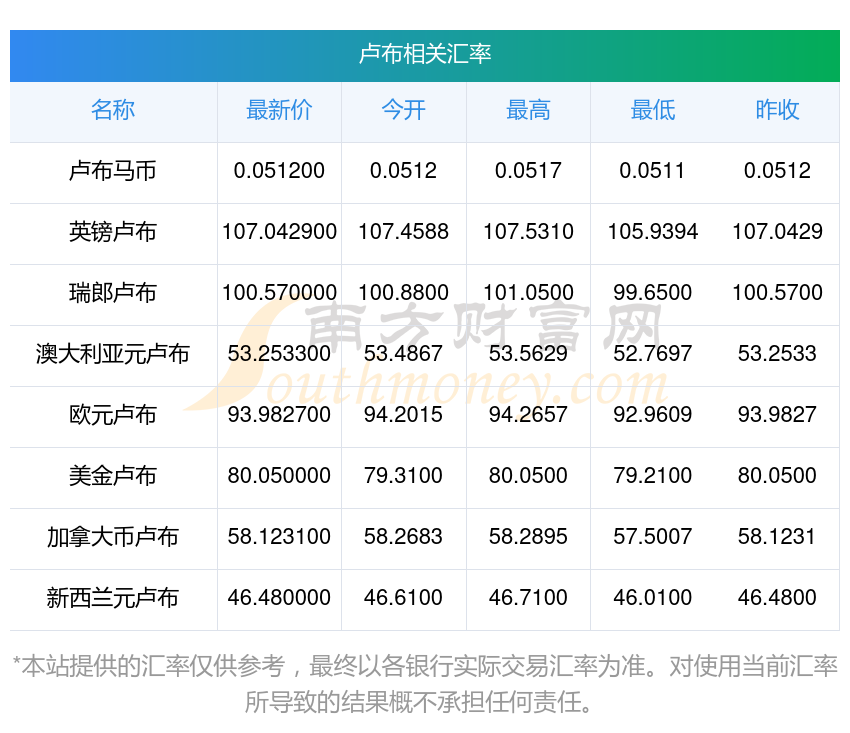Click the 最高 column header
Viewport: 850px width, 733px height.
[x=528, y=110]
